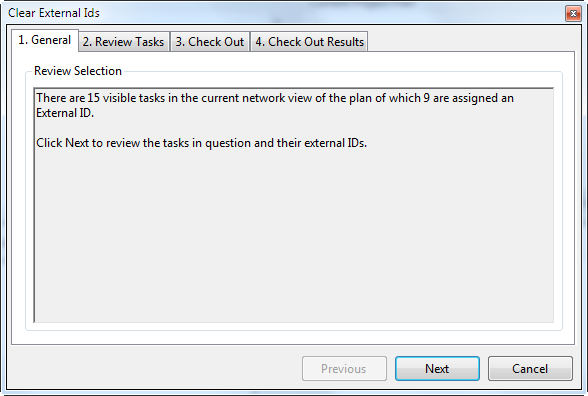Click the number 15 in the message
The width and height of the screenshot is (588, 396).
tap(93, 98)
